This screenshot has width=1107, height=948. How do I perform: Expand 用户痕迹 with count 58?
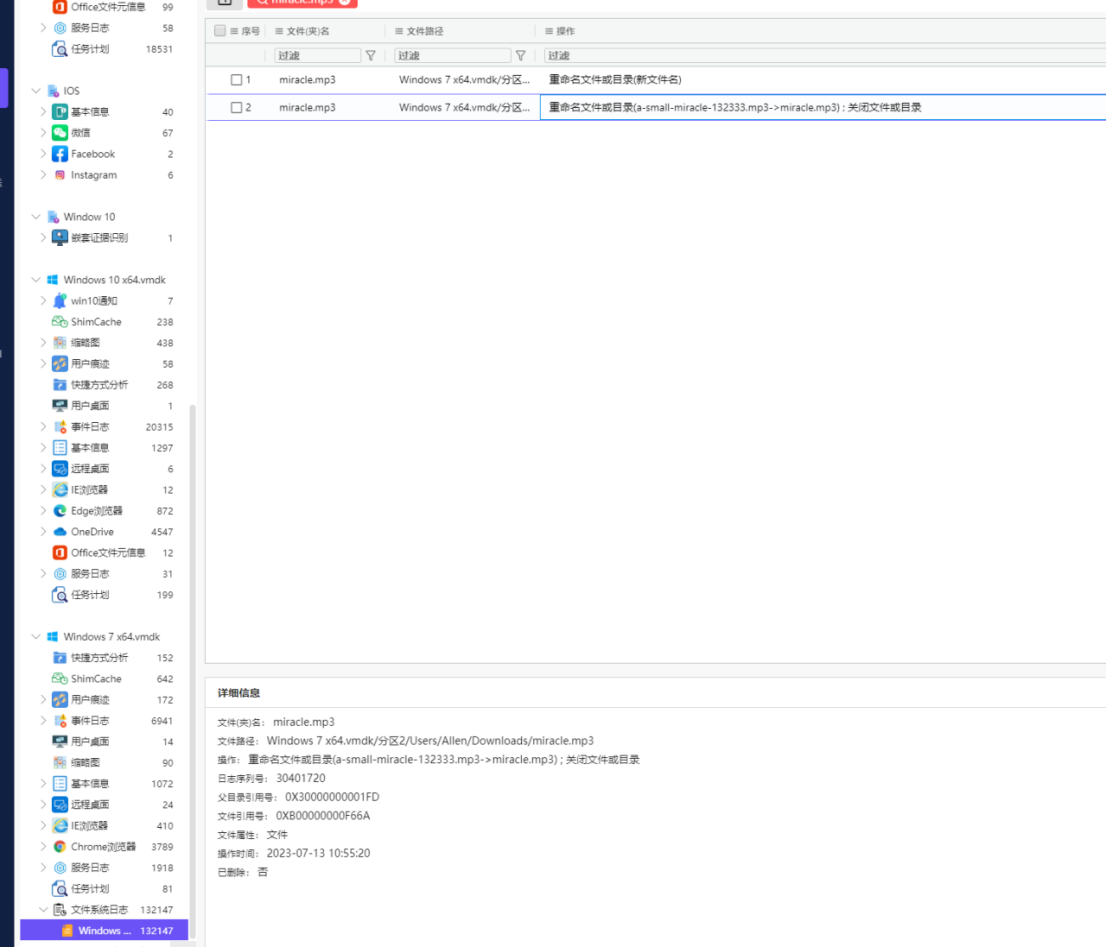43,364
